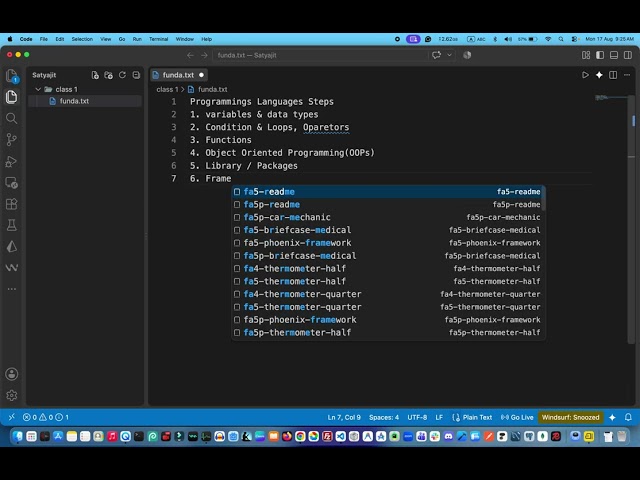Screen dimensions: 640x480
Task: Open the chat dropdown arrow in title bar
Action: coord(449,55)
